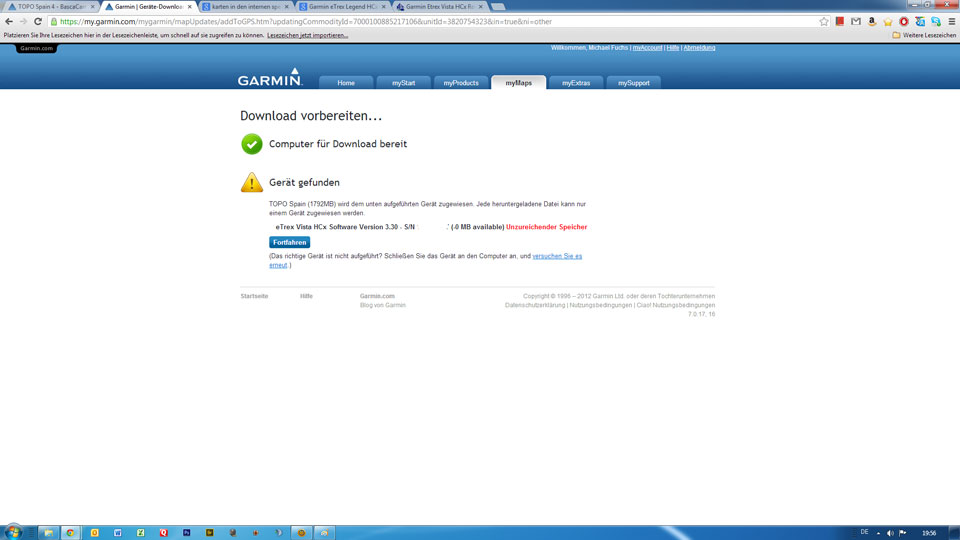Screen dimensions: 960x540
Task: Click the yellow warning triangle icon
Action: point(252,182)
